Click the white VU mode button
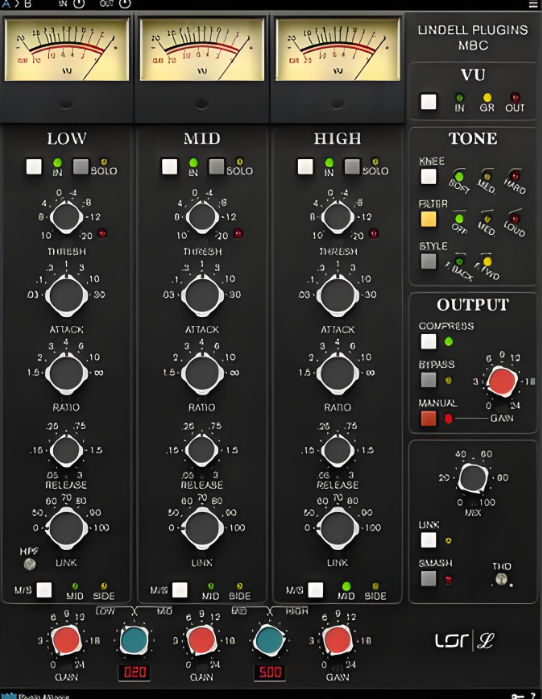542x699 pixels. coord(429,102)
